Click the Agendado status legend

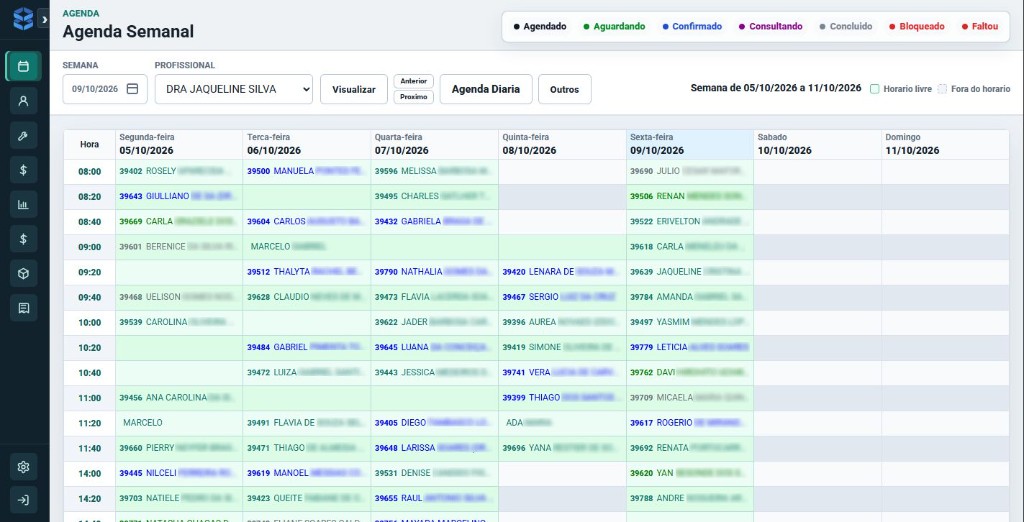tap(540, 27)
